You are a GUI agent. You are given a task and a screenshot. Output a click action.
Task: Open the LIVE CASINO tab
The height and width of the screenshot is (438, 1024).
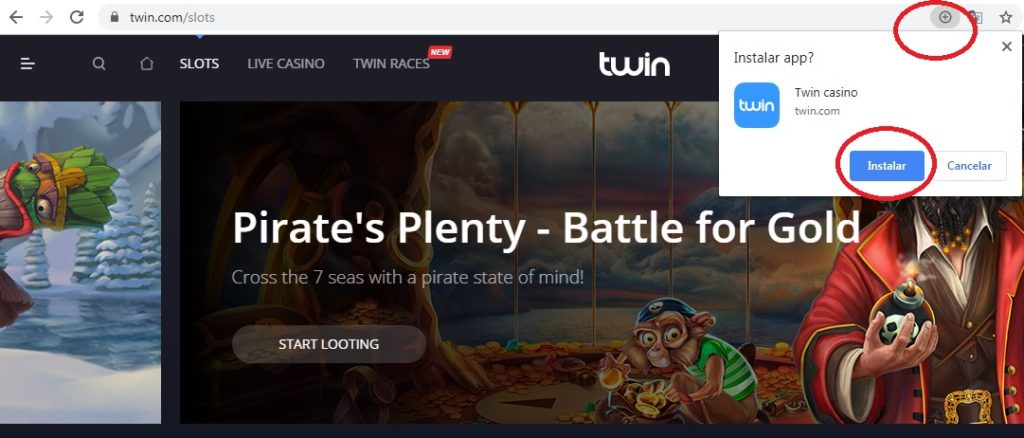[x=286, y=64]
